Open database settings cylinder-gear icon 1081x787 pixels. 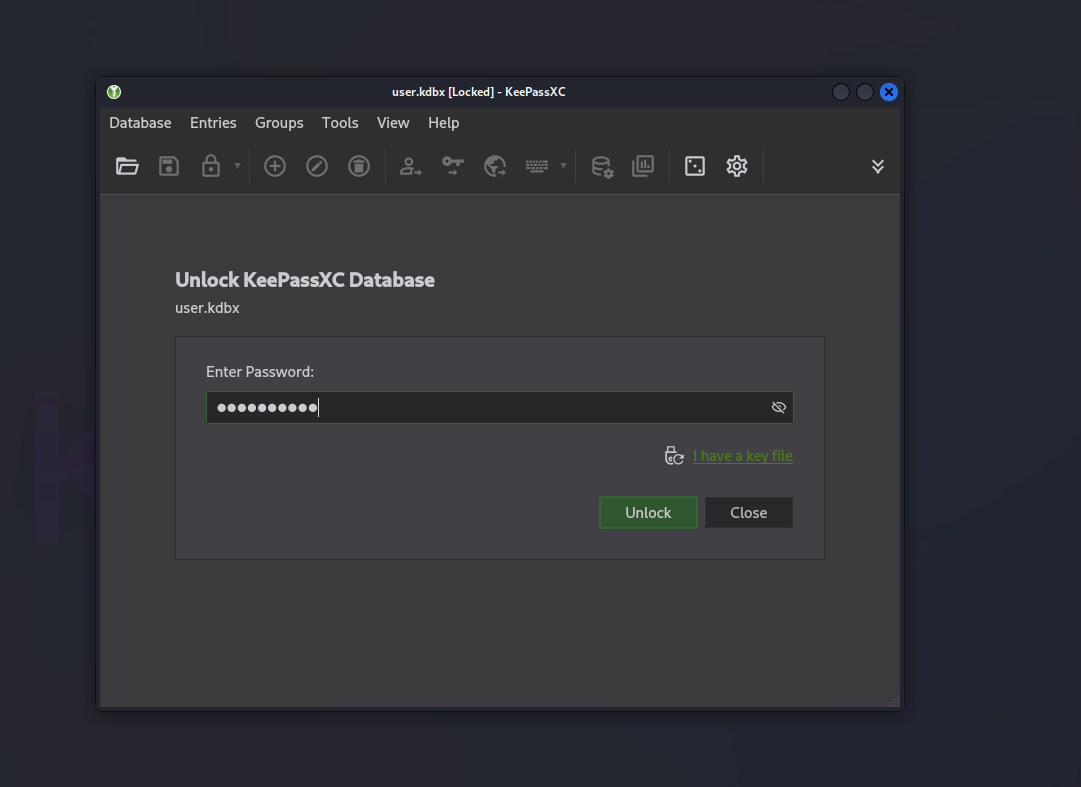point(602,167)
